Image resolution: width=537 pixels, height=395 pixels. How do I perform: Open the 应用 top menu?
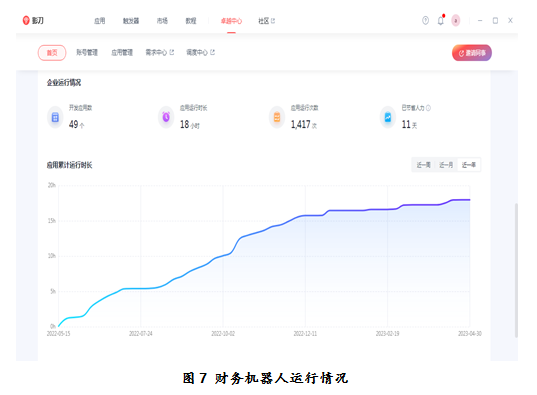click(x=99, y=21)
